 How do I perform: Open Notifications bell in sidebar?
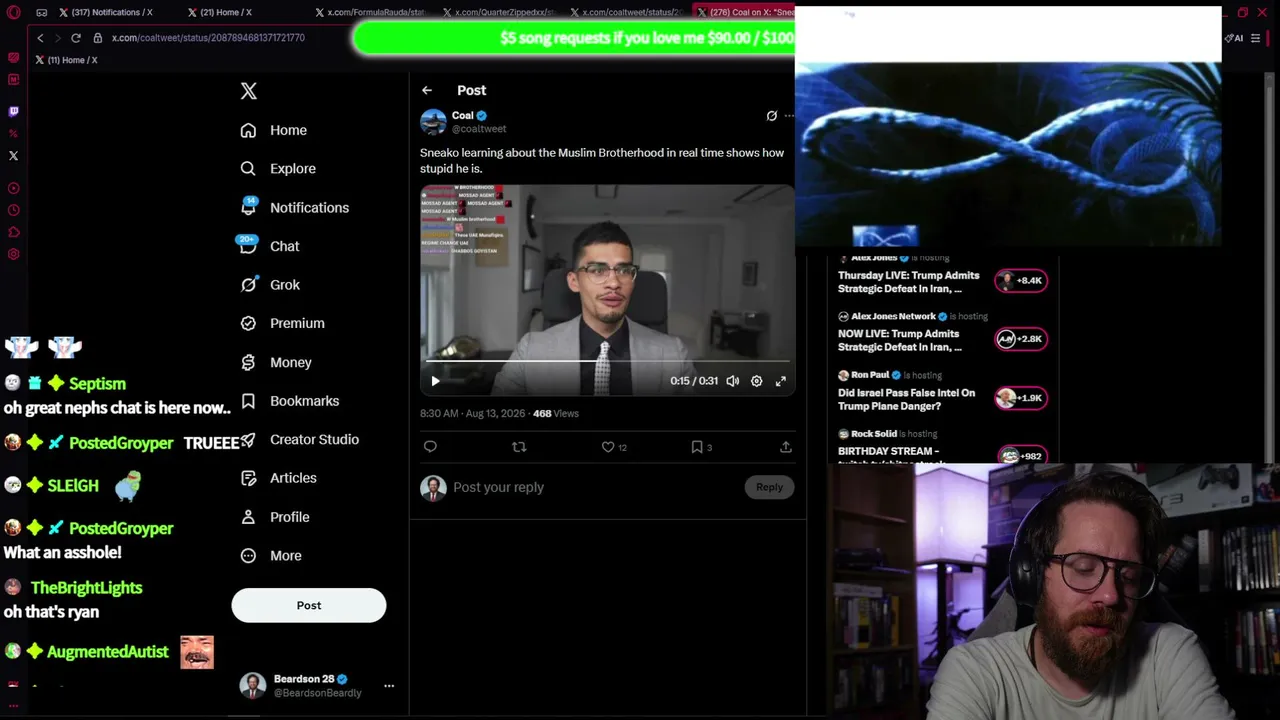pyautogui.click(x=249, y=207)
